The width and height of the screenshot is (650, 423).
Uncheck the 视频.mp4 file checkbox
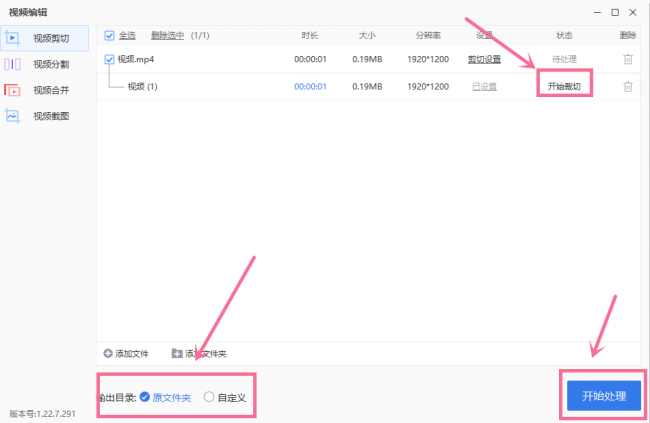tap(109, 59)
